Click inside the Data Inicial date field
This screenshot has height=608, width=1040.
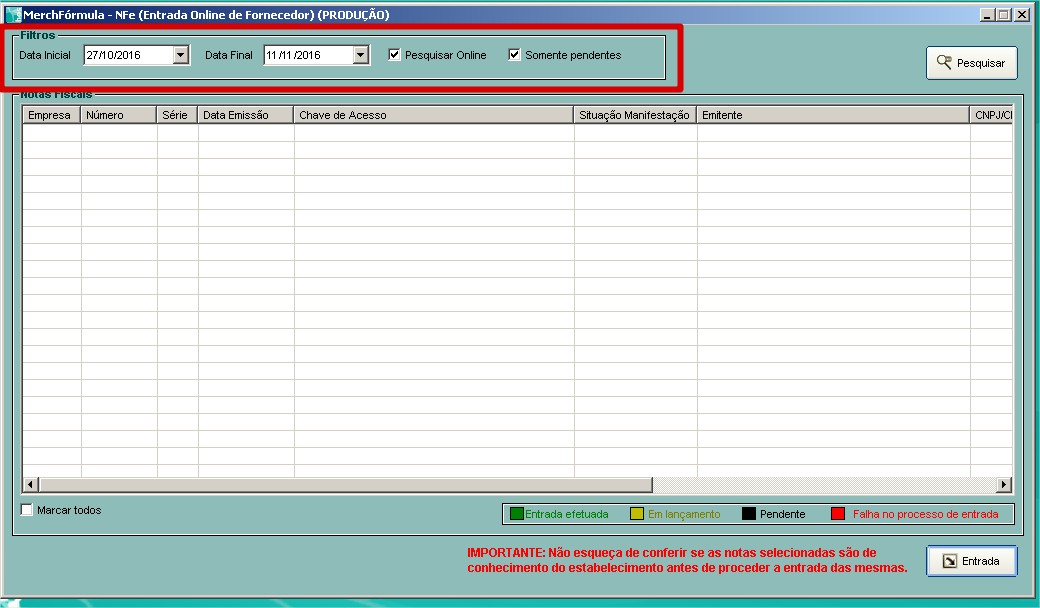coord(125,55)
